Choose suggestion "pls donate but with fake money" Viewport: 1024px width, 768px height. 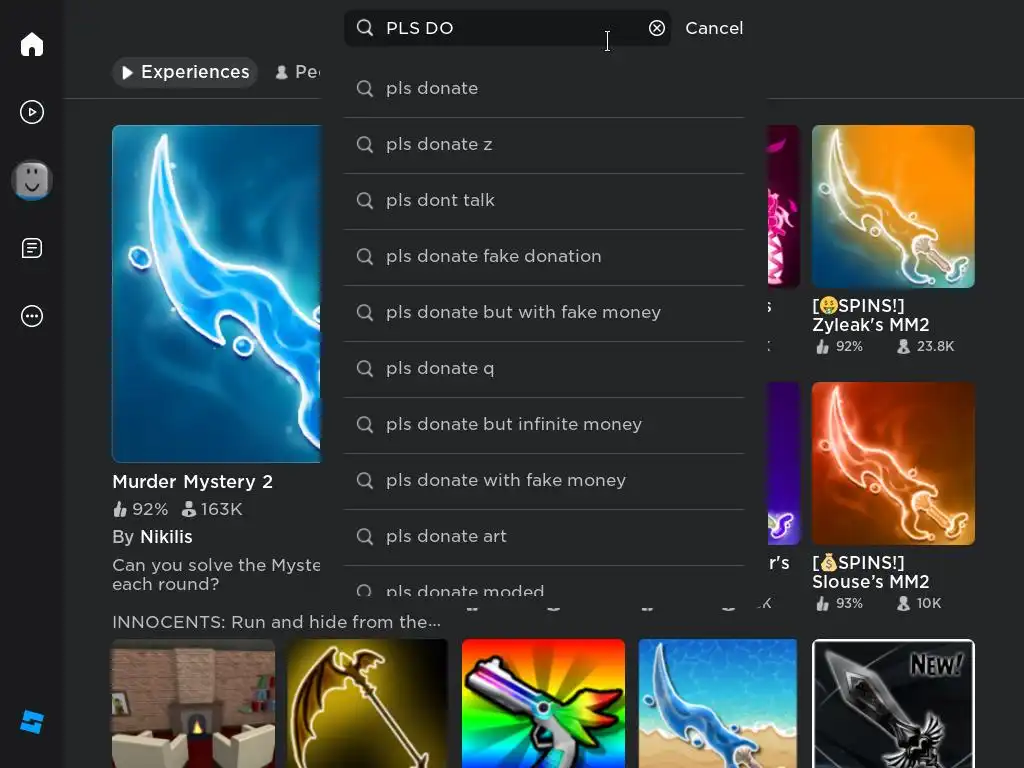544,313
